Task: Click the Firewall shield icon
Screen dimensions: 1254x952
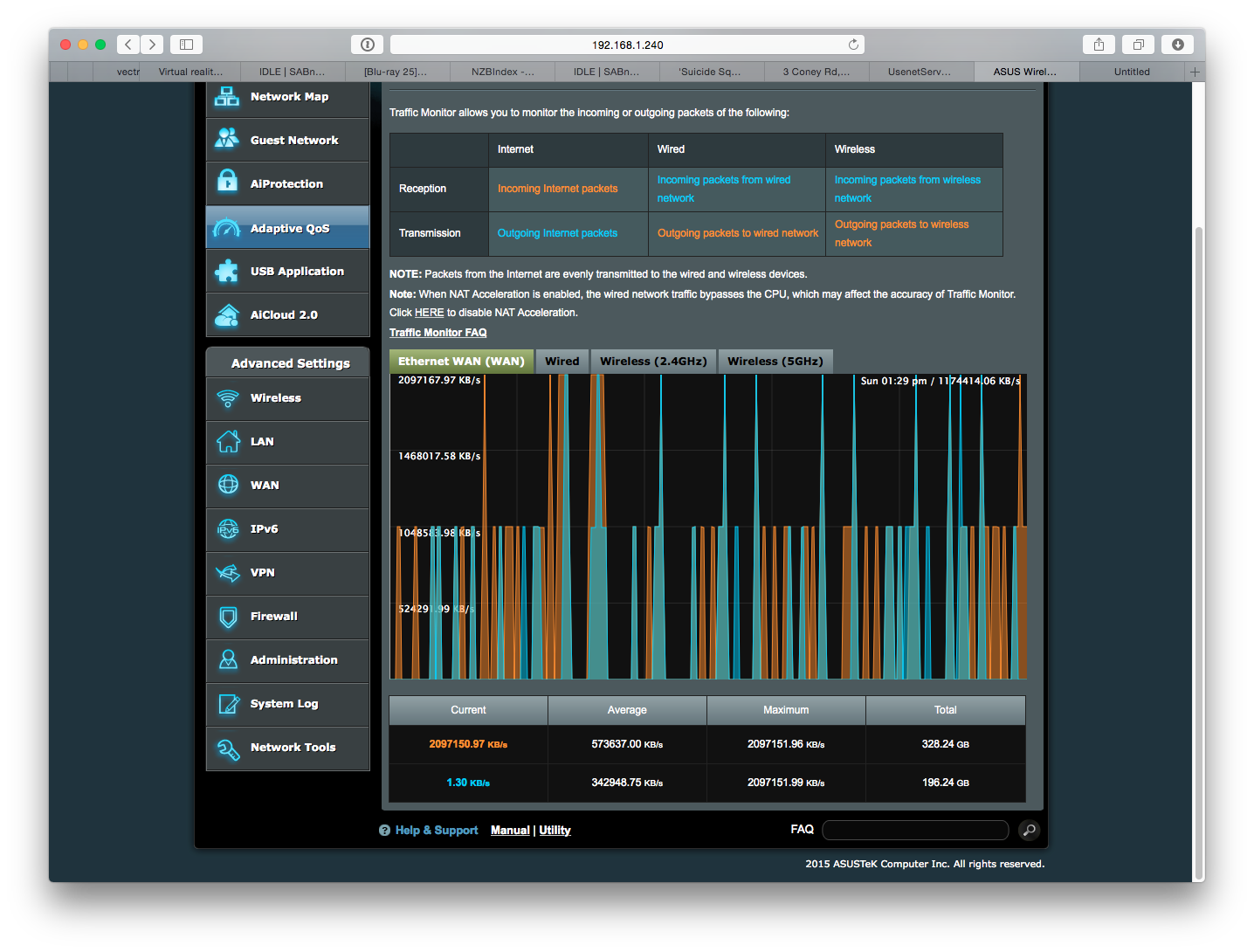Action: pyautogui.click(x=227, y=617)
